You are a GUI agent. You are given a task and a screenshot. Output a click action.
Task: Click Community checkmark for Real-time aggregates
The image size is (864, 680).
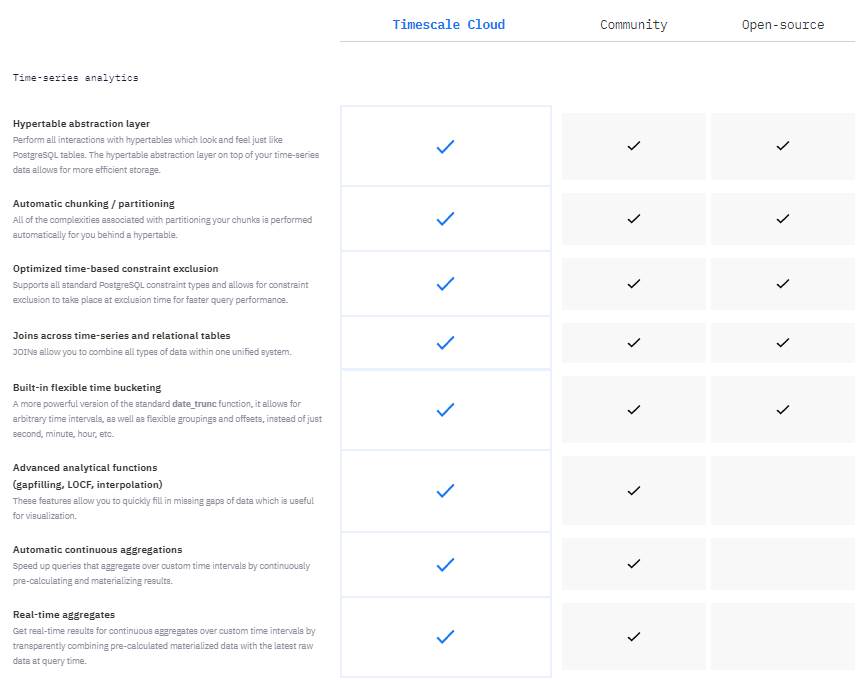(x=633, y=636)
